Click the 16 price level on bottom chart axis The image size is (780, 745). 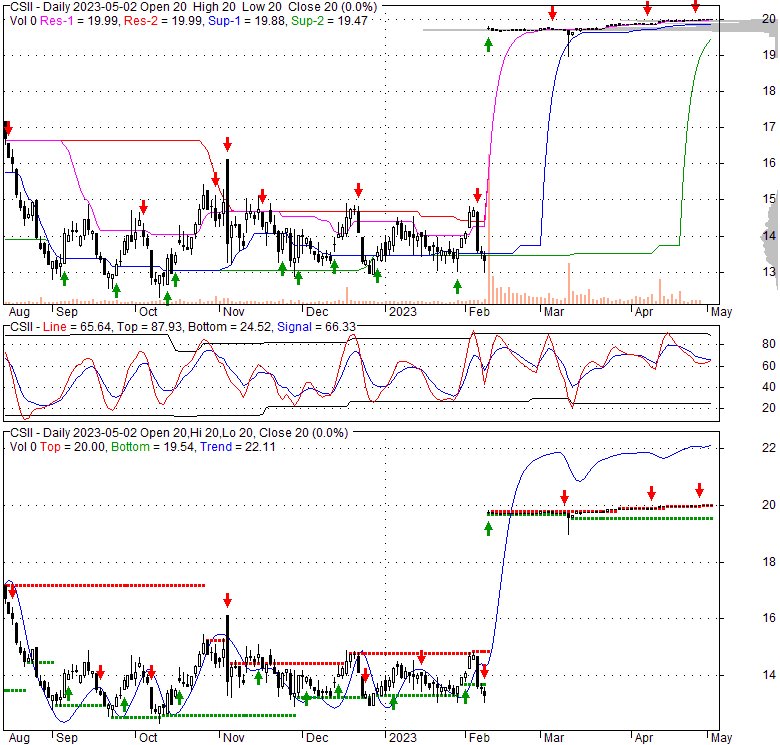coord(769,618)
